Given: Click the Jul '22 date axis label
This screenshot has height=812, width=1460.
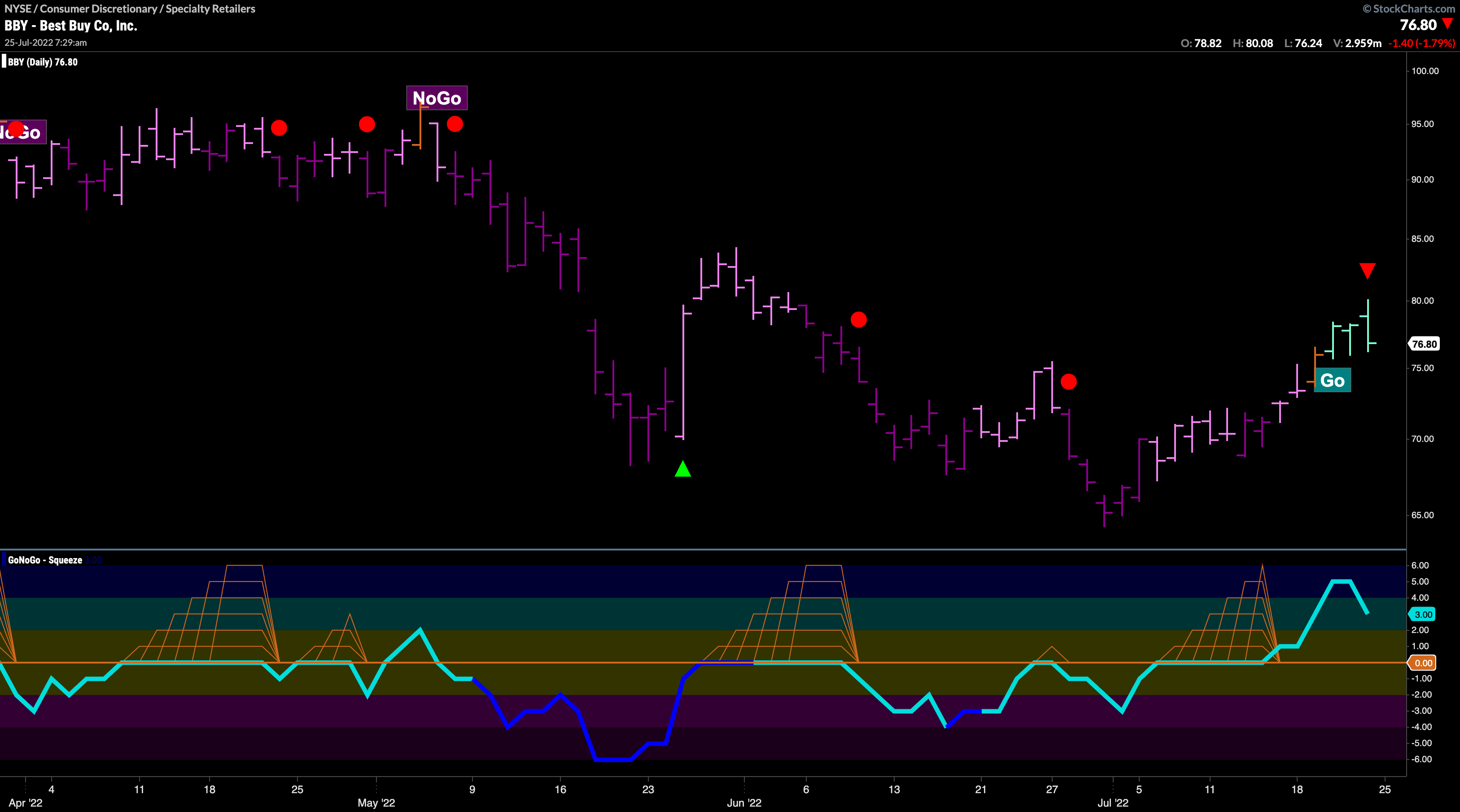Looking at the screenshot, I should [x=1113, y=803].
